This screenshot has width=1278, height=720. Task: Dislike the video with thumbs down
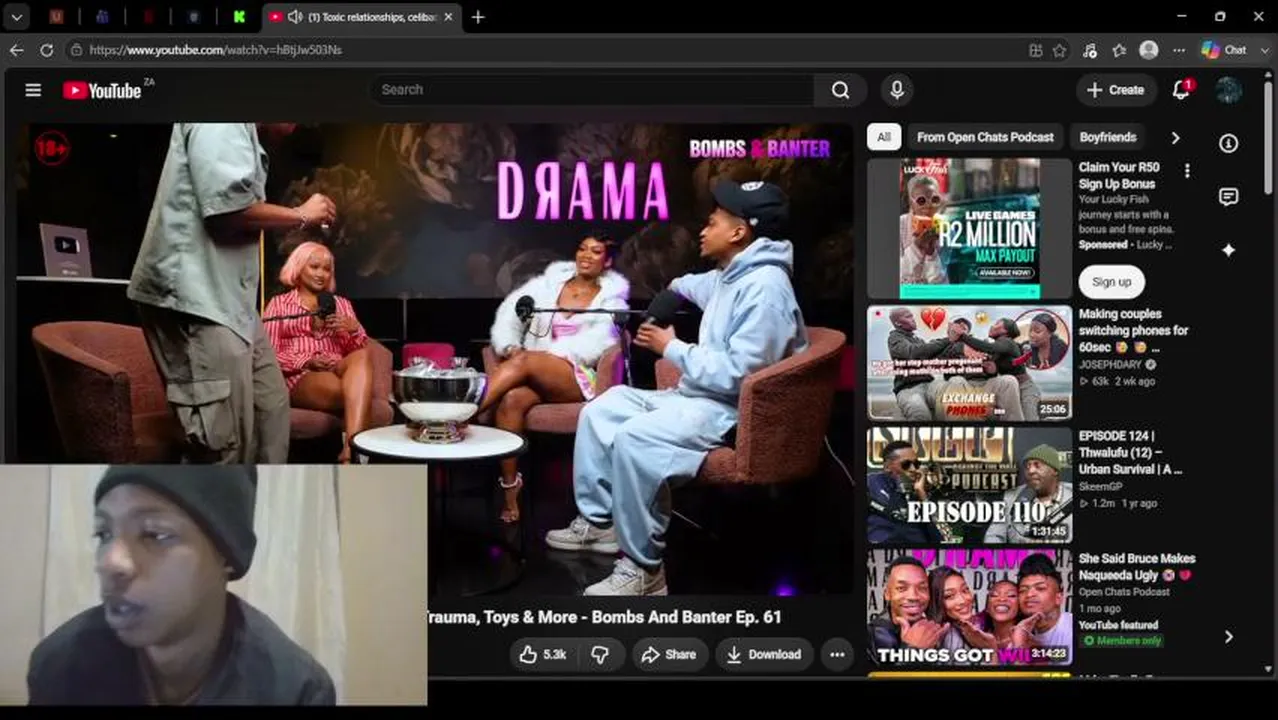(x=600, y=654)
